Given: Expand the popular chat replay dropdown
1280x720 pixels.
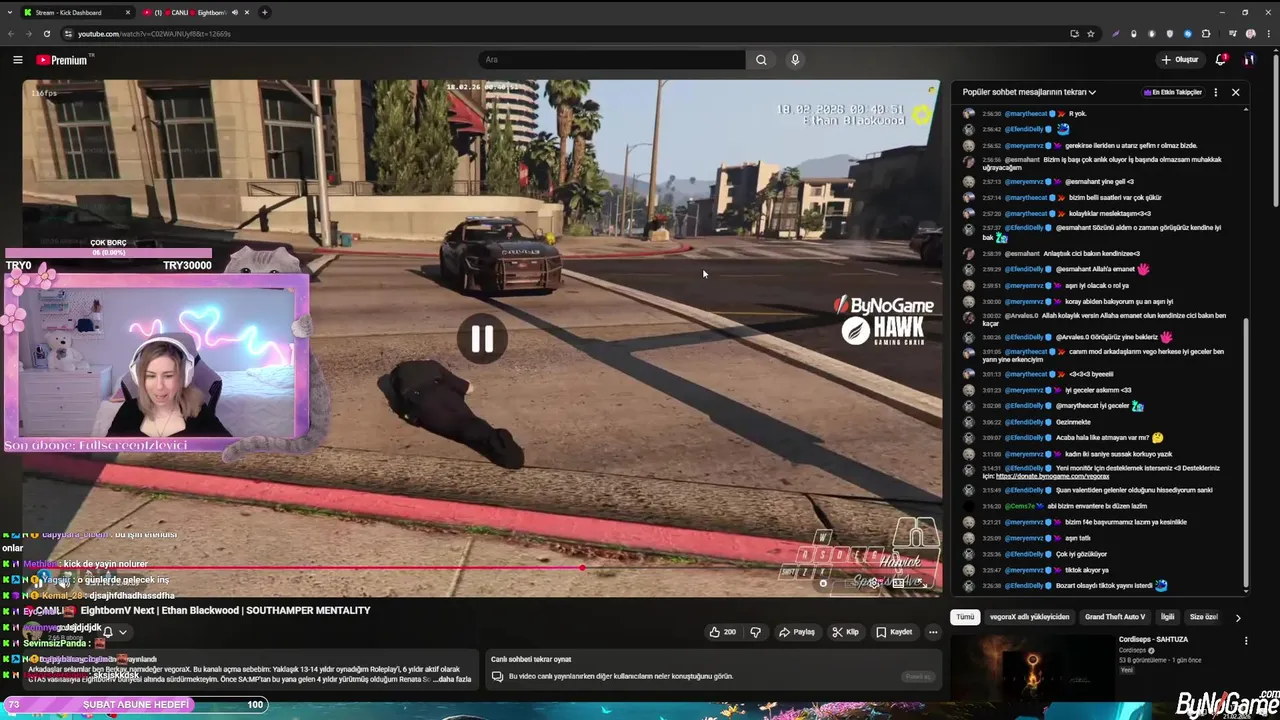Looking at the screenshot, I should (1029, 92).
